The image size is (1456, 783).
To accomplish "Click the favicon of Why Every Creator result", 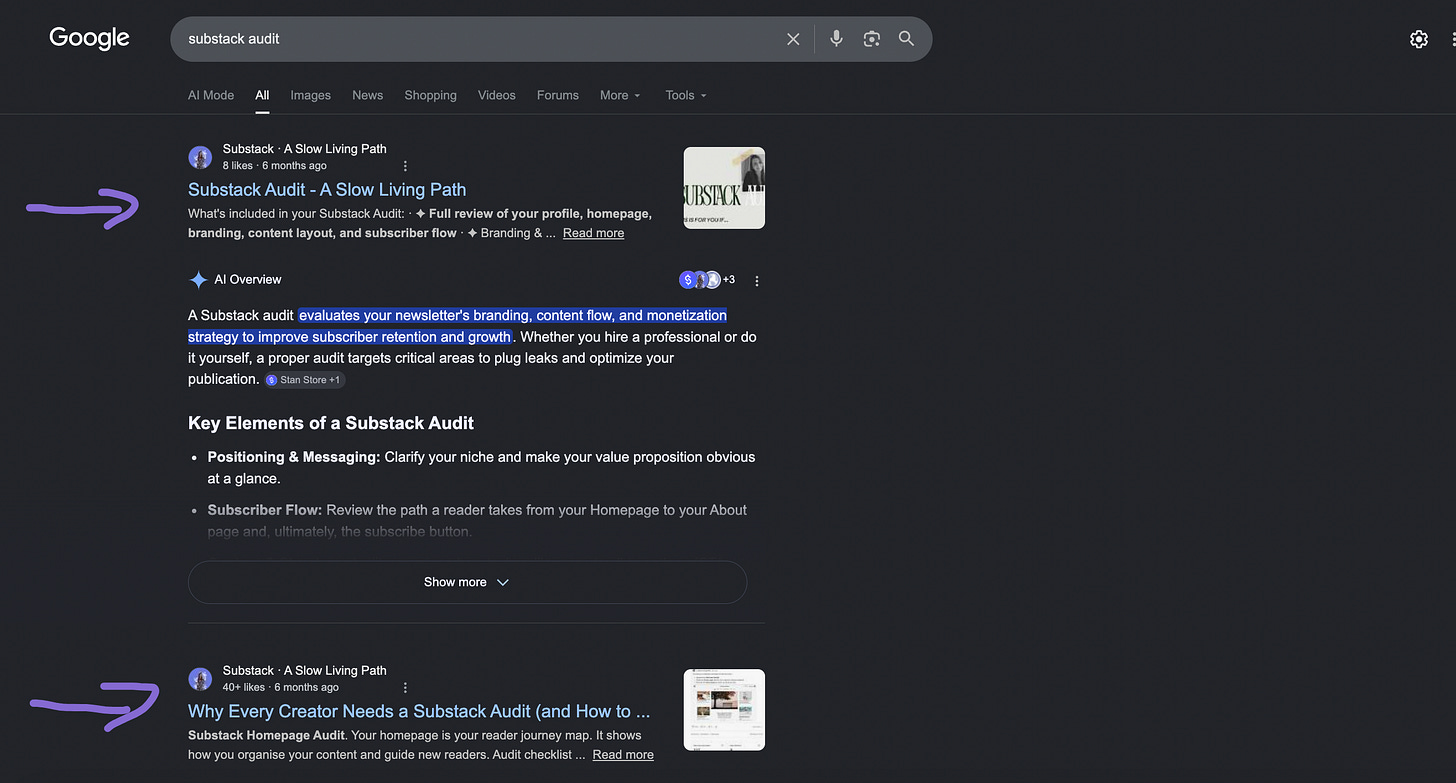I will [200, 679].
